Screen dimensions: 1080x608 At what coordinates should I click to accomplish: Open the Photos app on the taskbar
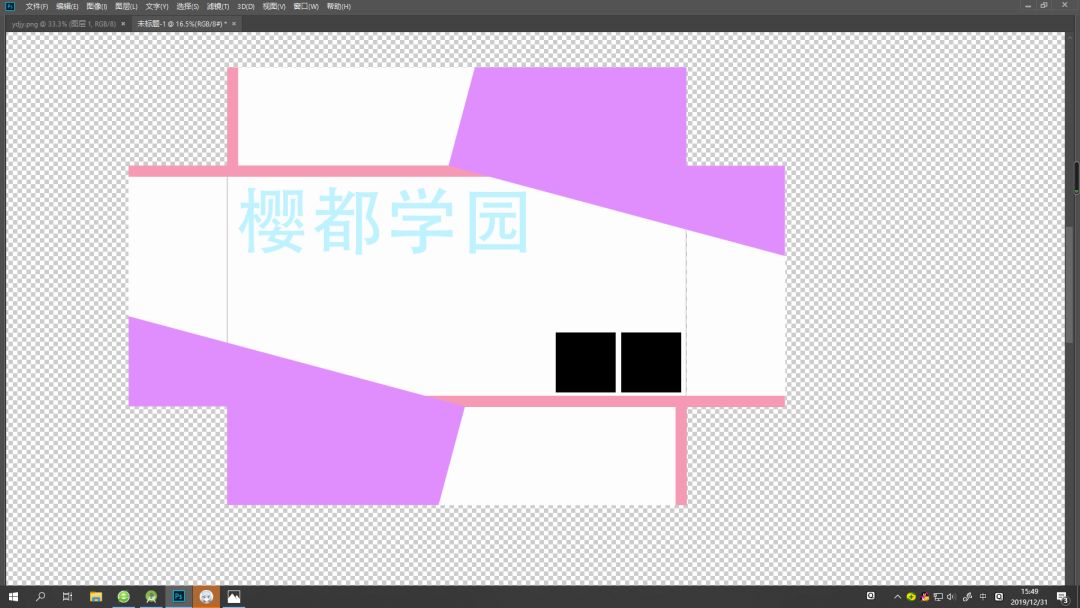pyautogui.click(x=233, y=596)
